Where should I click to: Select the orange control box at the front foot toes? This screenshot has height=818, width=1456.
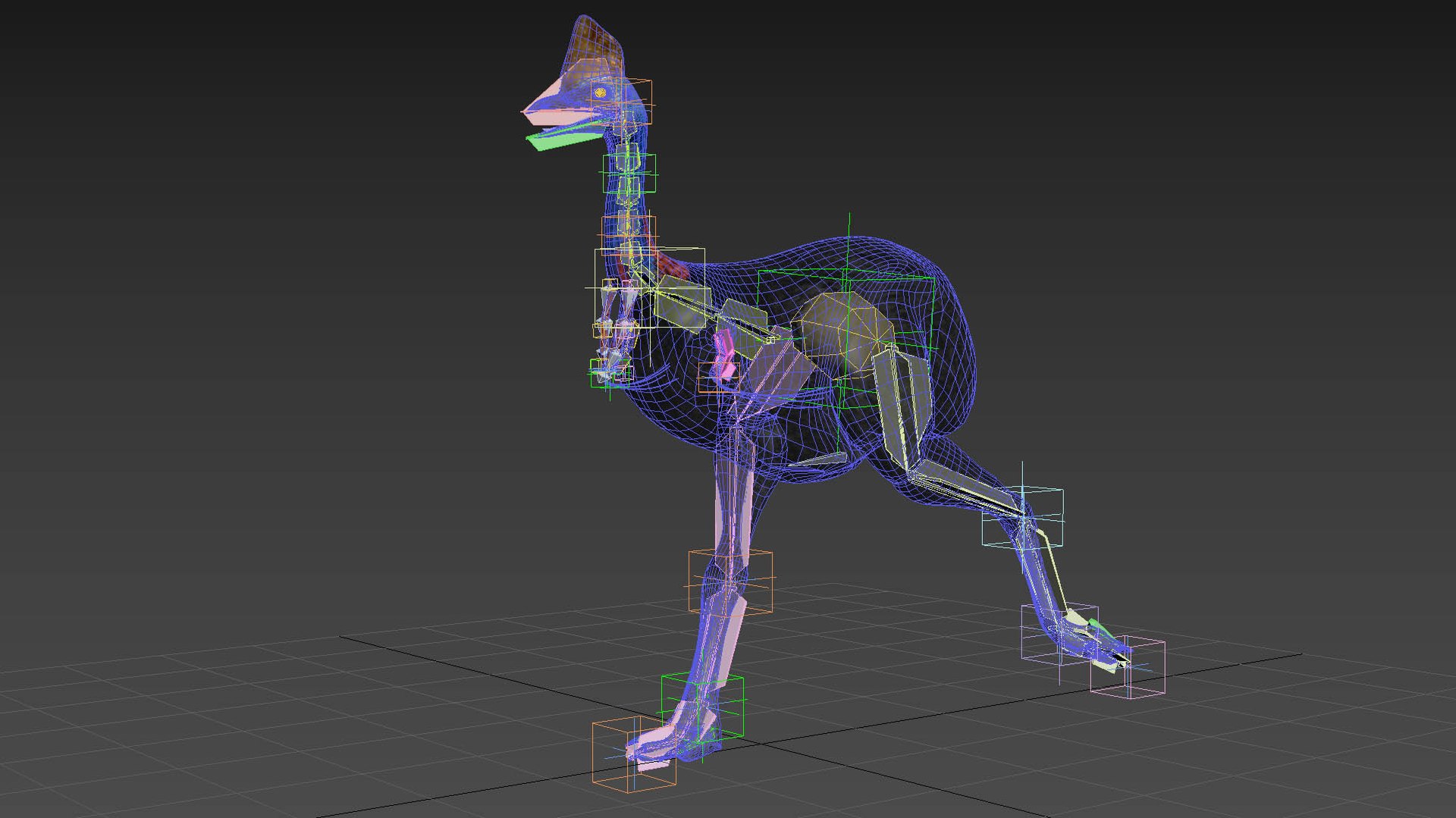click(x=634, y=755)
